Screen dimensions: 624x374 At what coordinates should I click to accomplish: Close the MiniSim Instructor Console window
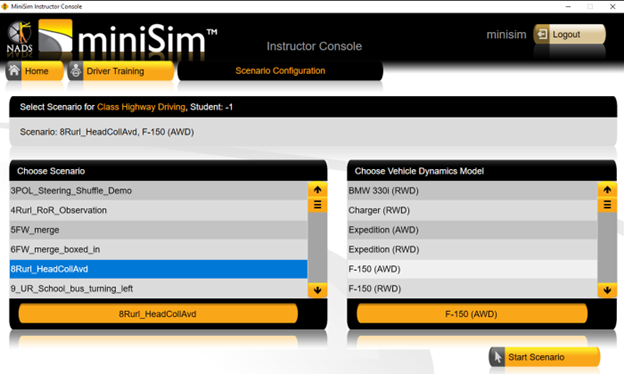pos(612,6)
